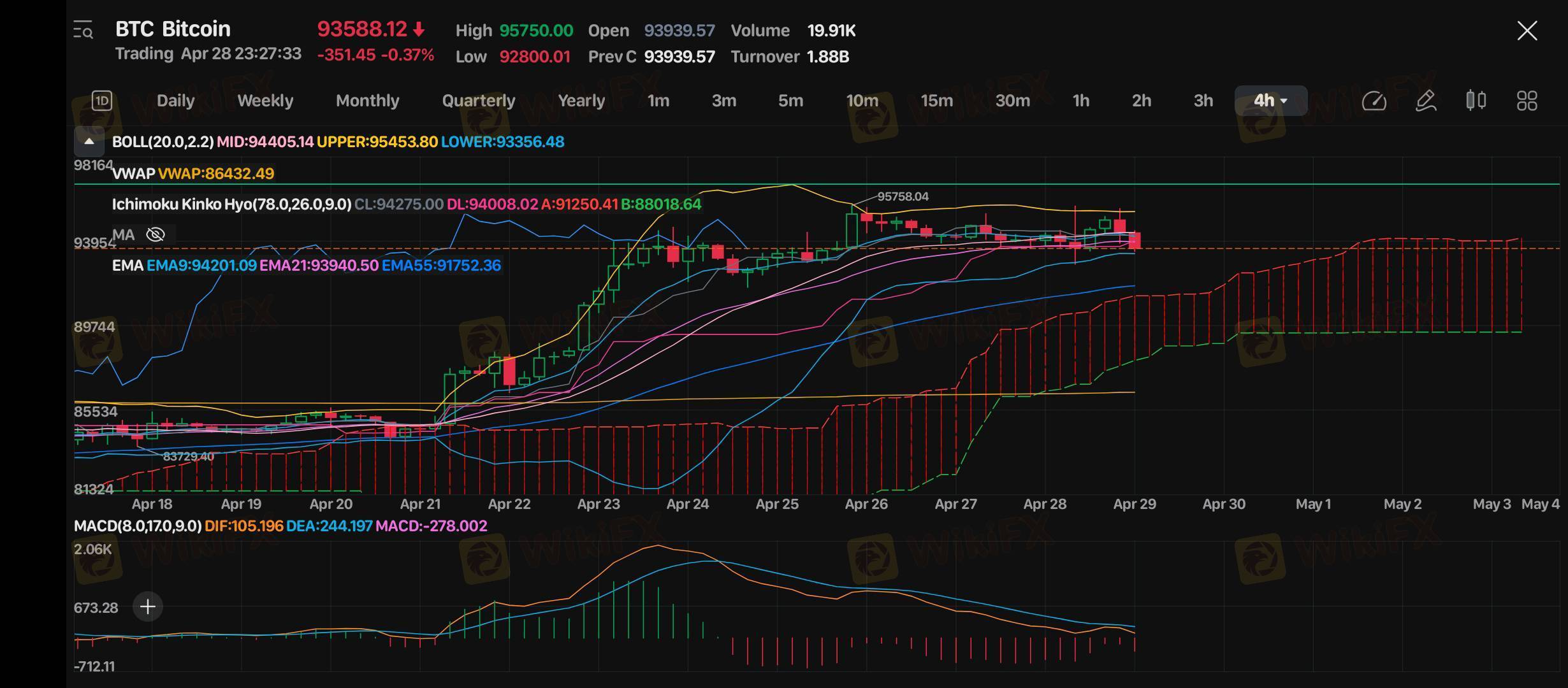The width and height of the screenshot is (1568, 688).
Task: Open the candlestick chart style icon
Action: (x=1476, y=101)
